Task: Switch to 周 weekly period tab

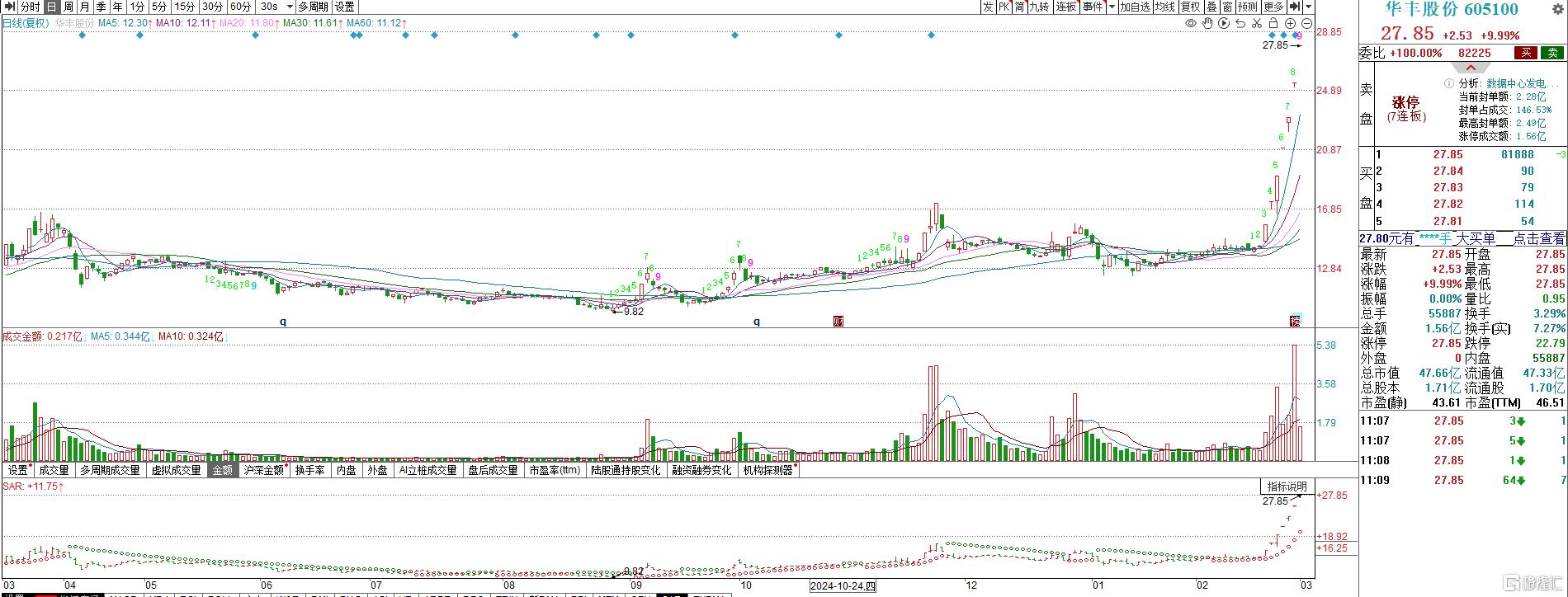Action: tap(68, 7)
